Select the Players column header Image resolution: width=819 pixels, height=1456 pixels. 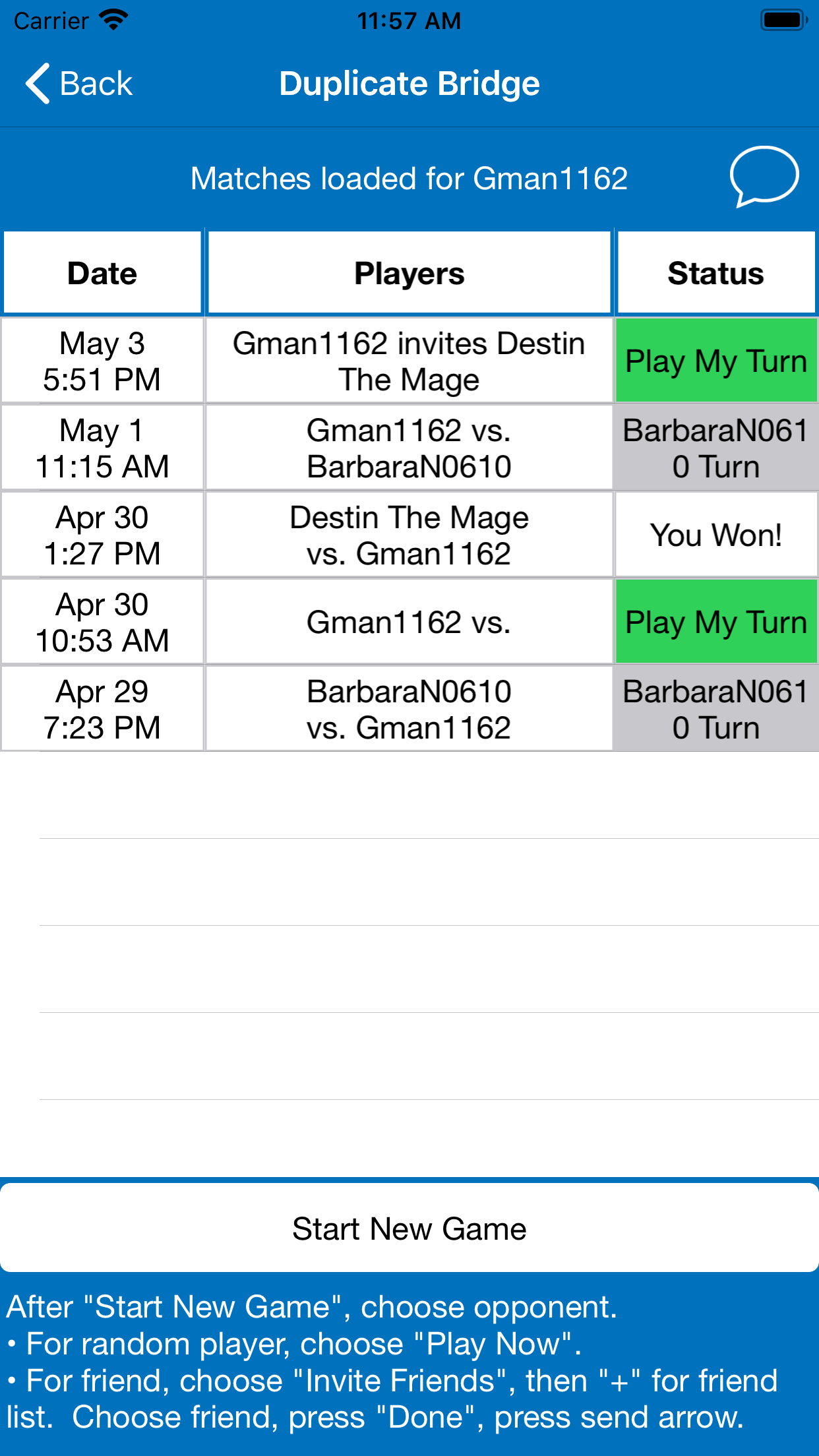pyautogui.click(x=409, y=273)
